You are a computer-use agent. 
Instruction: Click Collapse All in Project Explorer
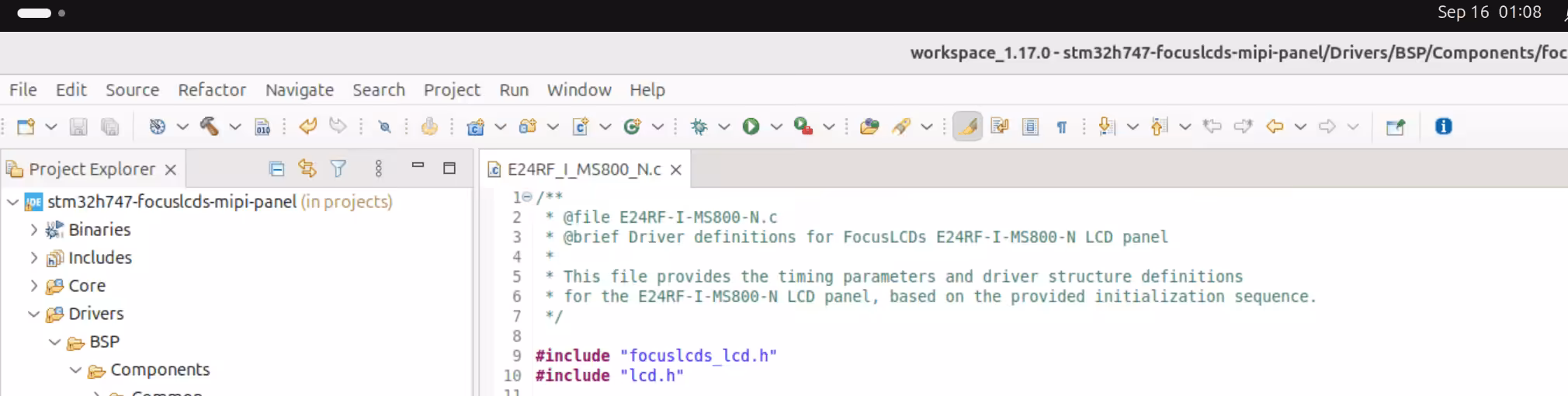tap(276, 168)
